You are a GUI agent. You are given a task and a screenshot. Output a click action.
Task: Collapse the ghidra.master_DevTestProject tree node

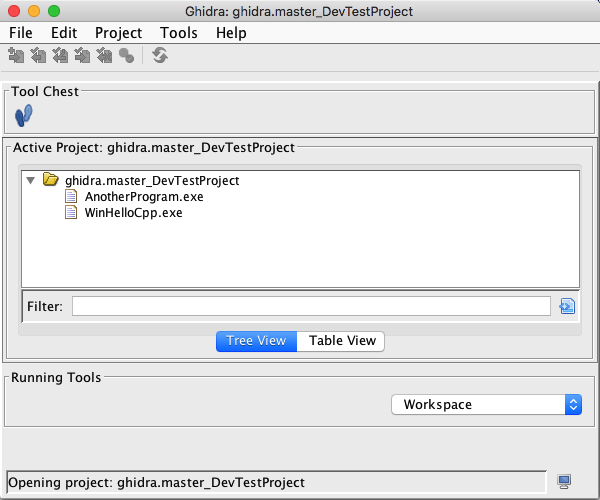coord(31,181)
